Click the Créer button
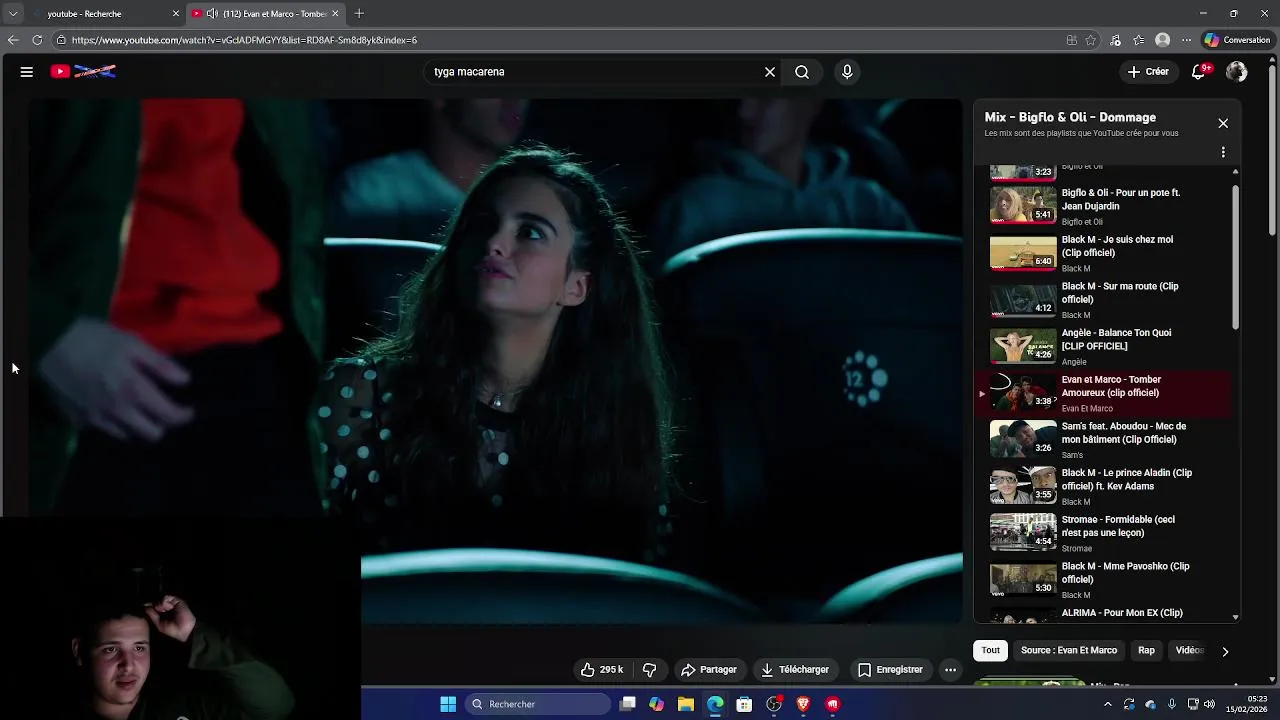This screenshot has height=720, width=1280. [x=1148, y=72]
